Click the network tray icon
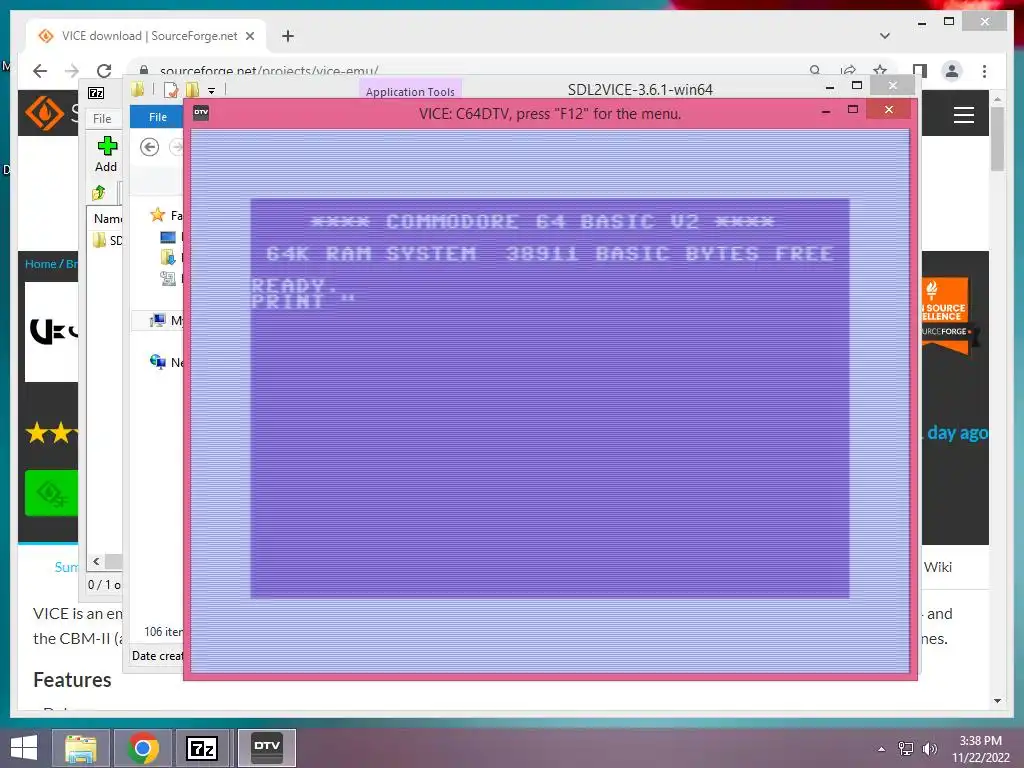The height and width of the screenshot is (768, 1024). [x=906, y=749]
